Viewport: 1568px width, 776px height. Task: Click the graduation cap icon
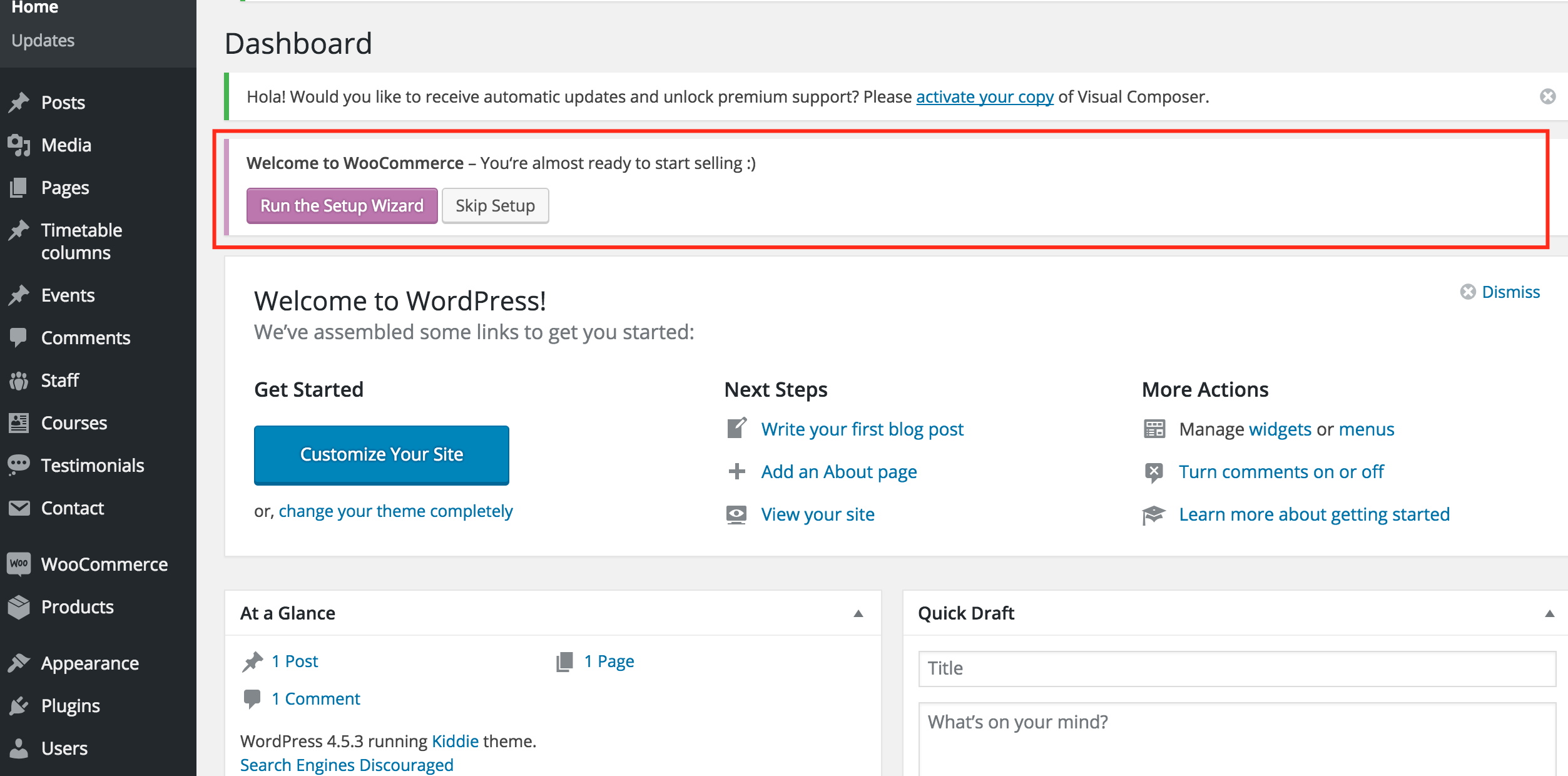[x=1154, y=515]
